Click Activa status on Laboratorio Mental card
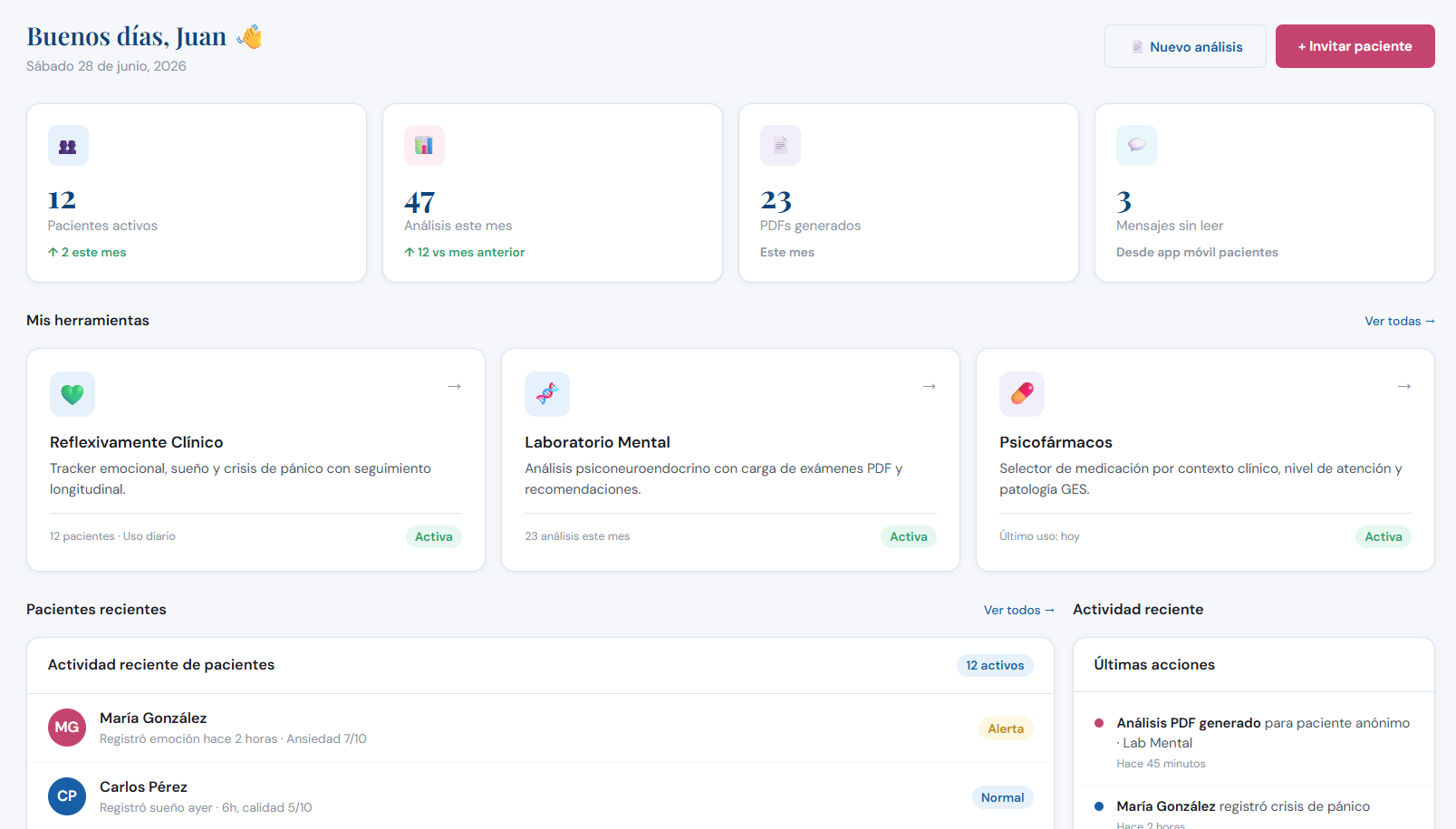This screenshot has height=829, width=1456. click(909, 536)
